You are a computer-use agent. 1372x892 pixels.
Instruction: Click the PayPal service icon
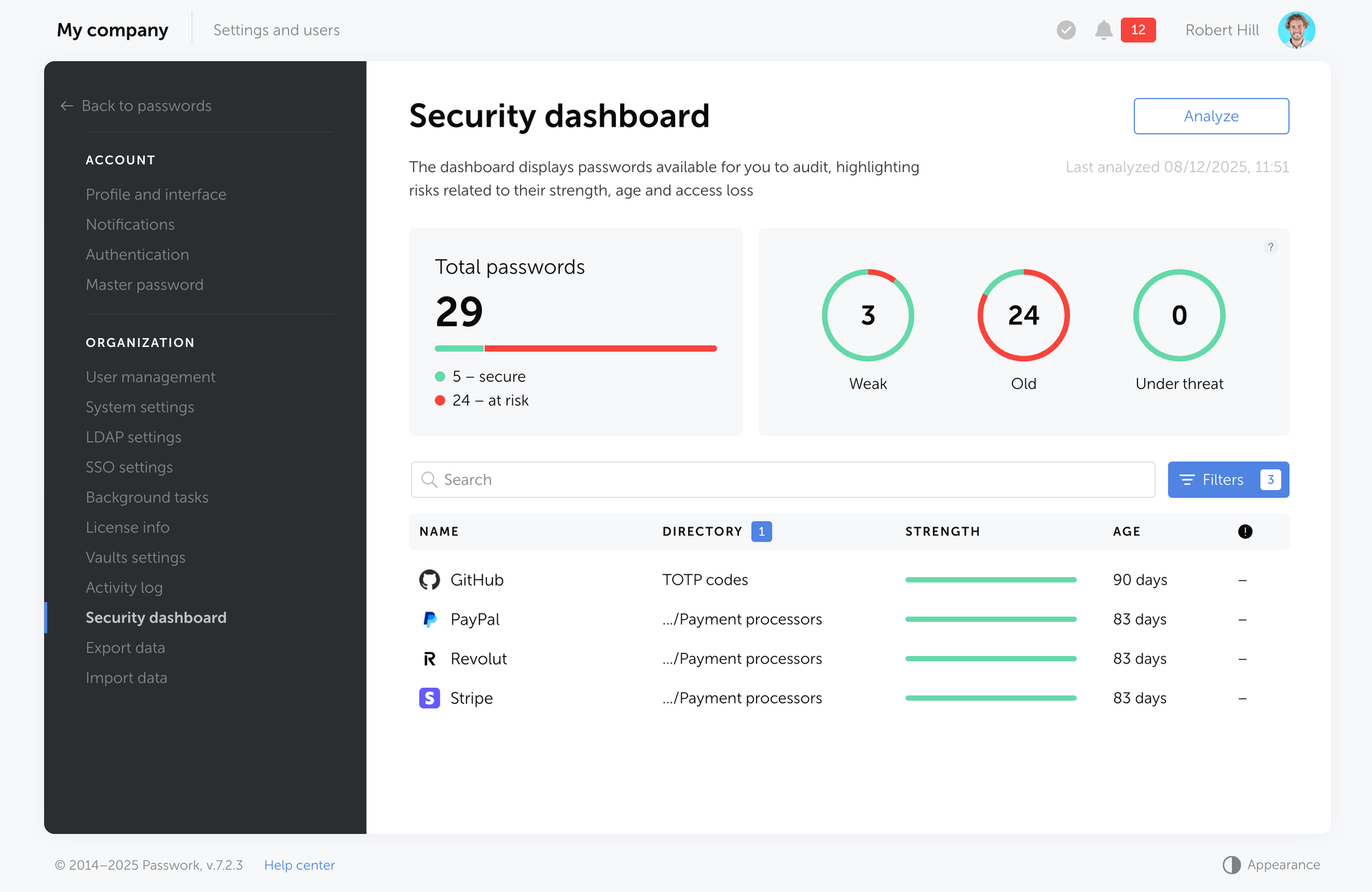(x=429, y=619)
